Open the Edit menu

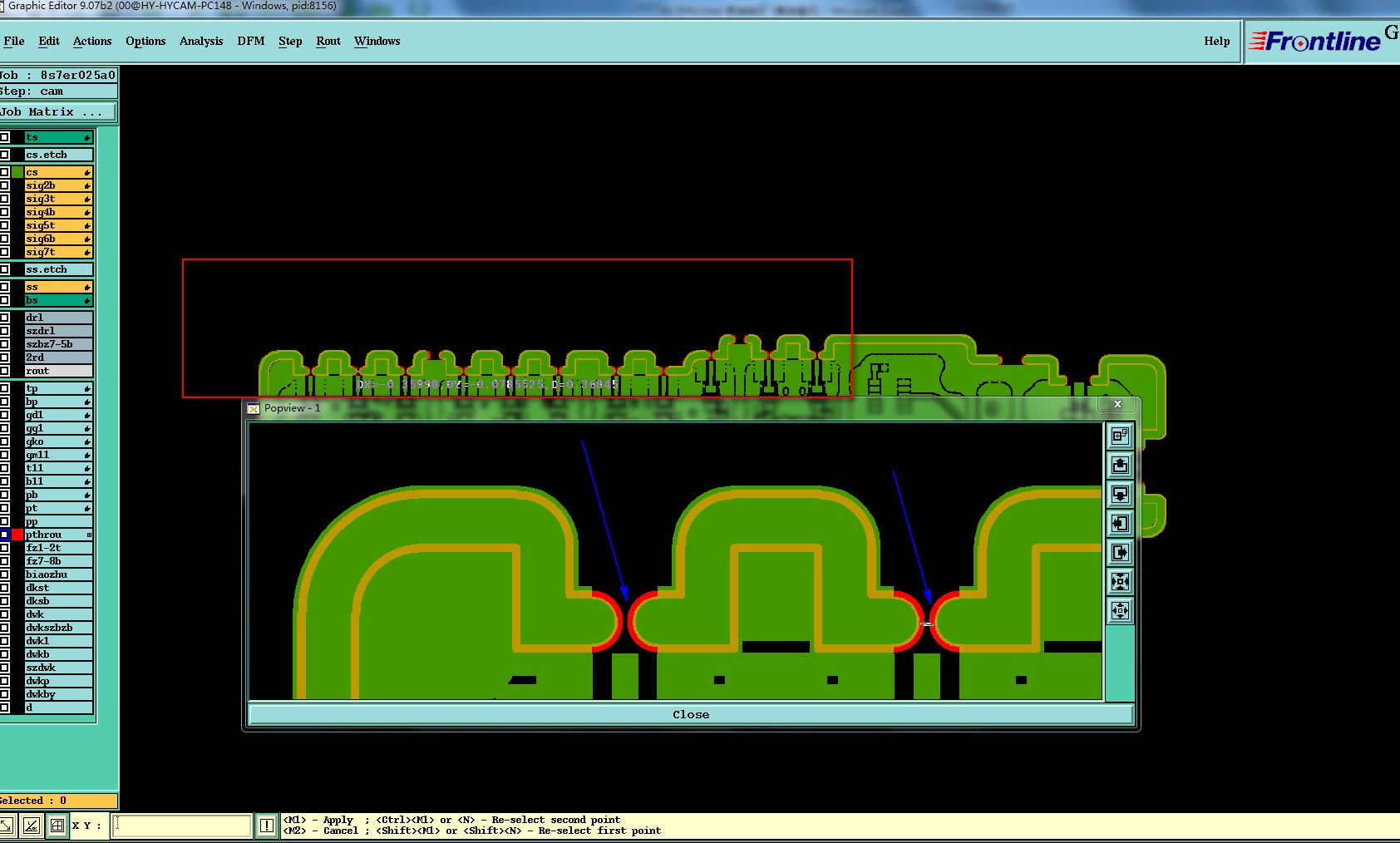[49, 41]
